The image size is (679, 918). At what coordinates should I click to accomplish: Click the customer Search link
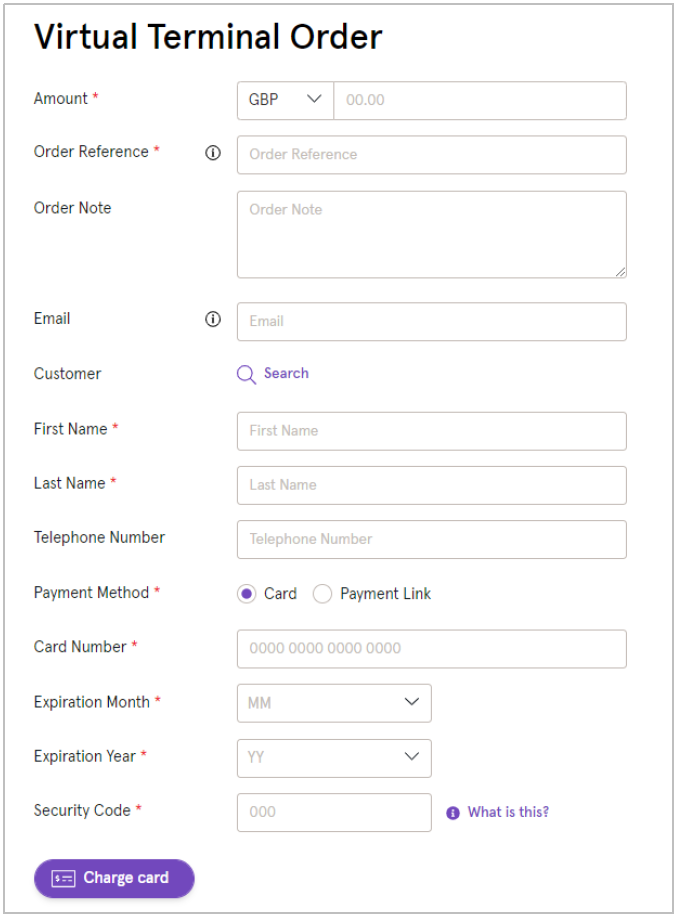point(286,374)
